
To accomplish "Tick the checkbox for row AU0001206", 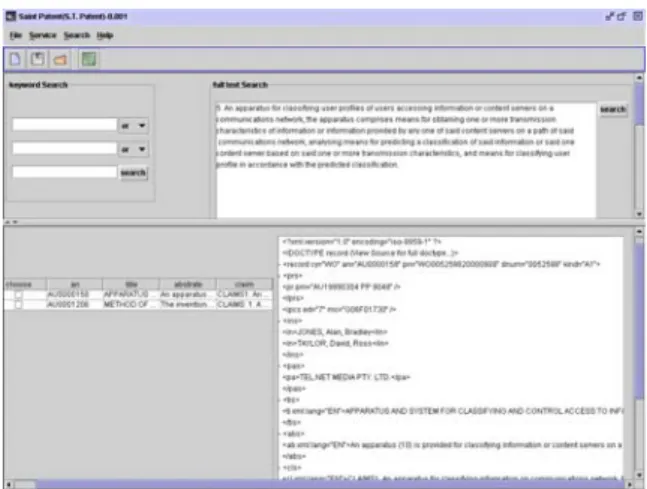I will point(18,305).
